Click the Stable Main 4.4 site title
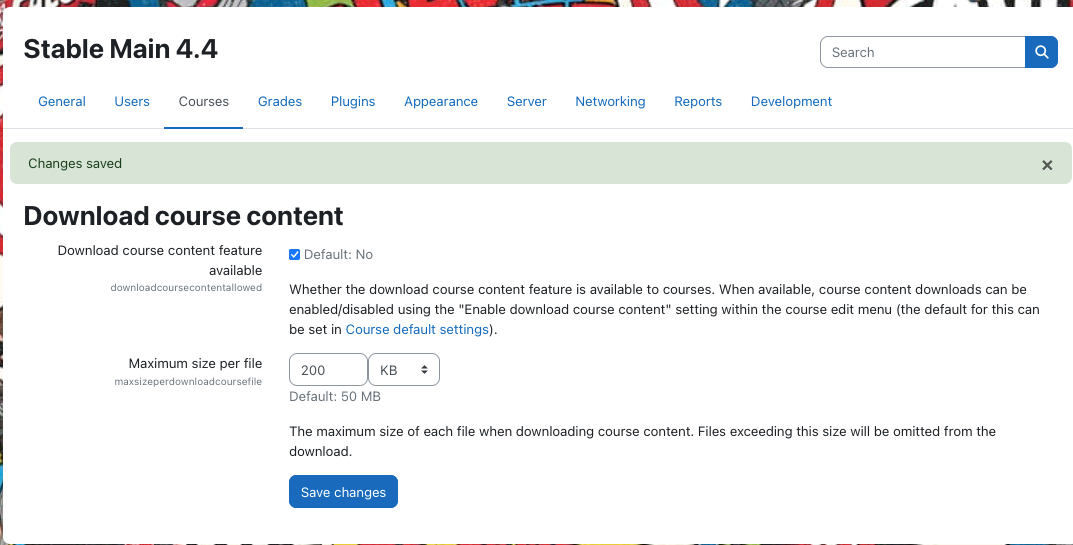 pos(120,49)
